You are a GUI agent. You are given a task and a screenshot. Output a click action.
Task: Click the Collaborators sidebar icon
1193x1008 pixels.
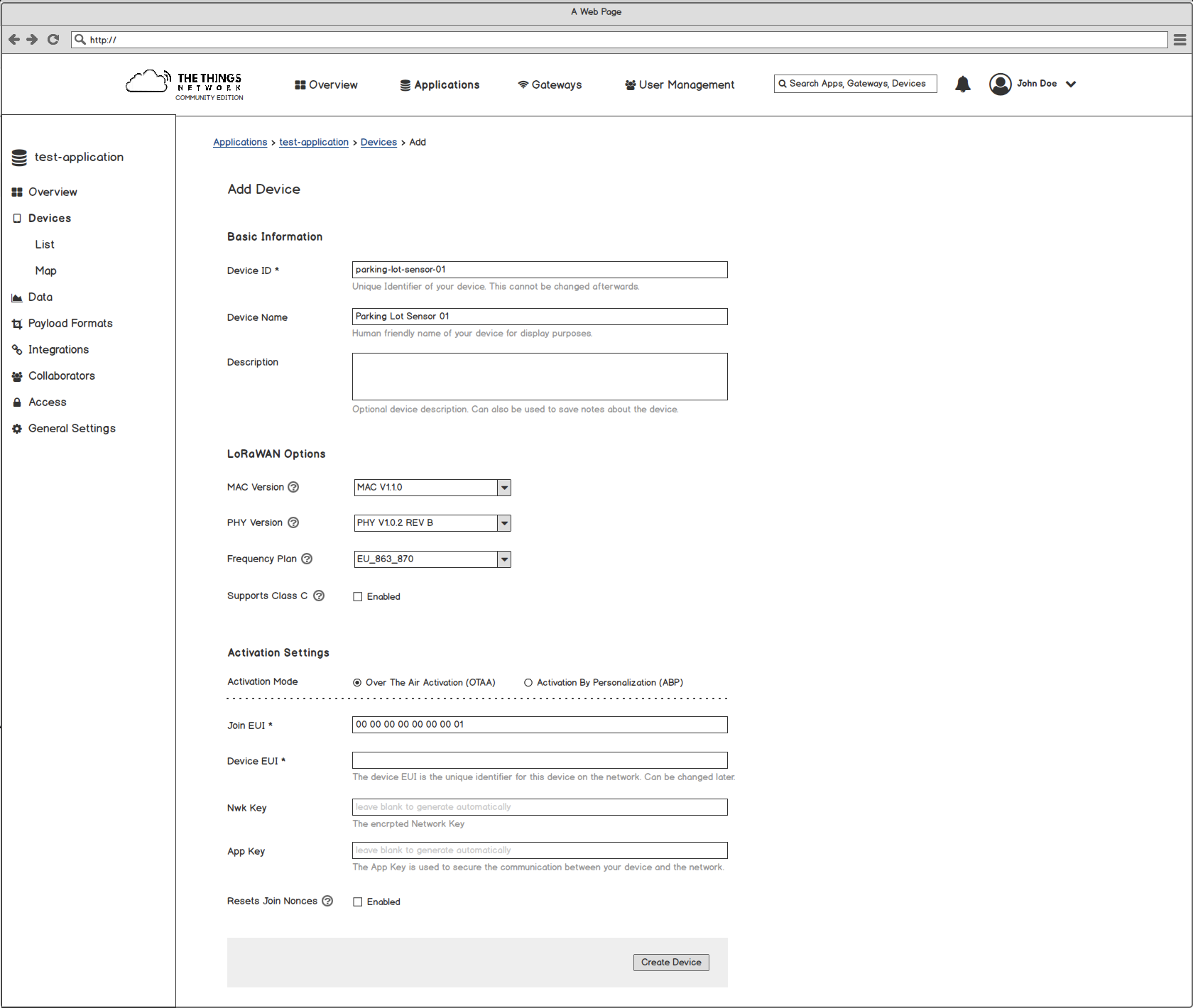[17, 376]
